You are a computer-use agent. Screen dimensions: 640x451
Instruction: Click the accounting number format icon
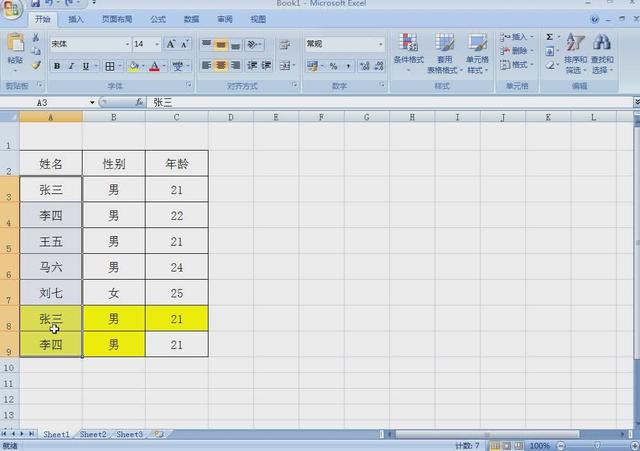pos(313,66)
